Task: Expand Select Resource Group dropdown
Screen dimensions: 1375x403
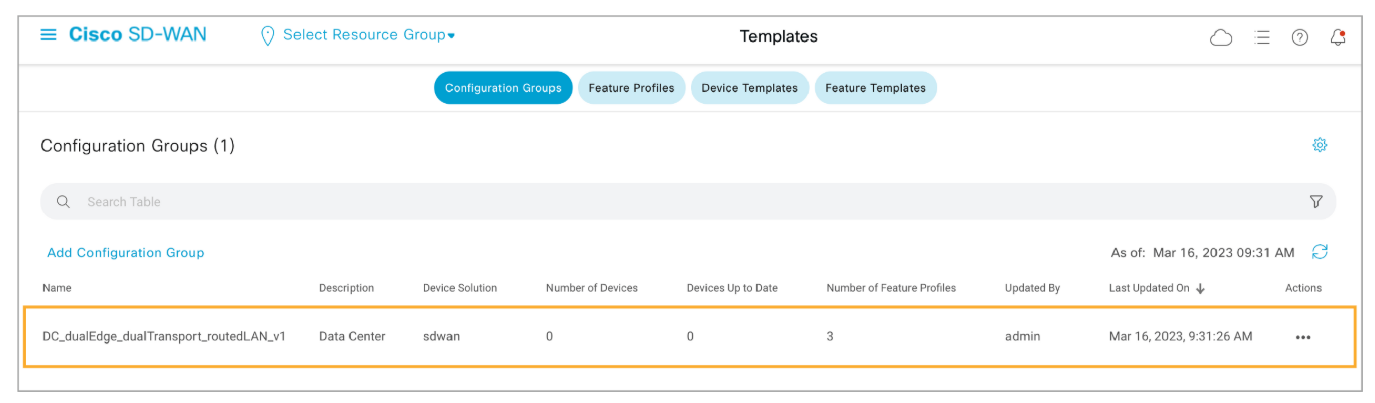Action: (x=369, y=35)
